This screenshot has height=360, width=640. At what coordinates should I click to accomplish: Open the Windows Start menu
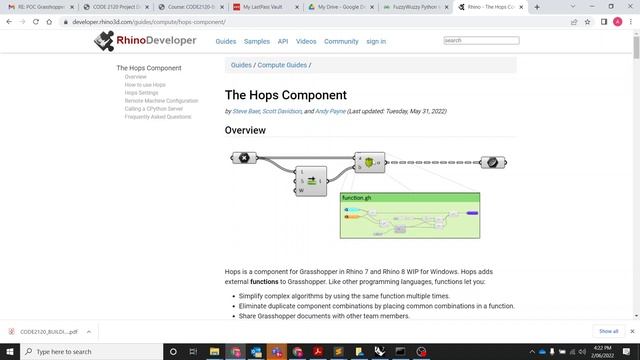[x=10, y=351]
